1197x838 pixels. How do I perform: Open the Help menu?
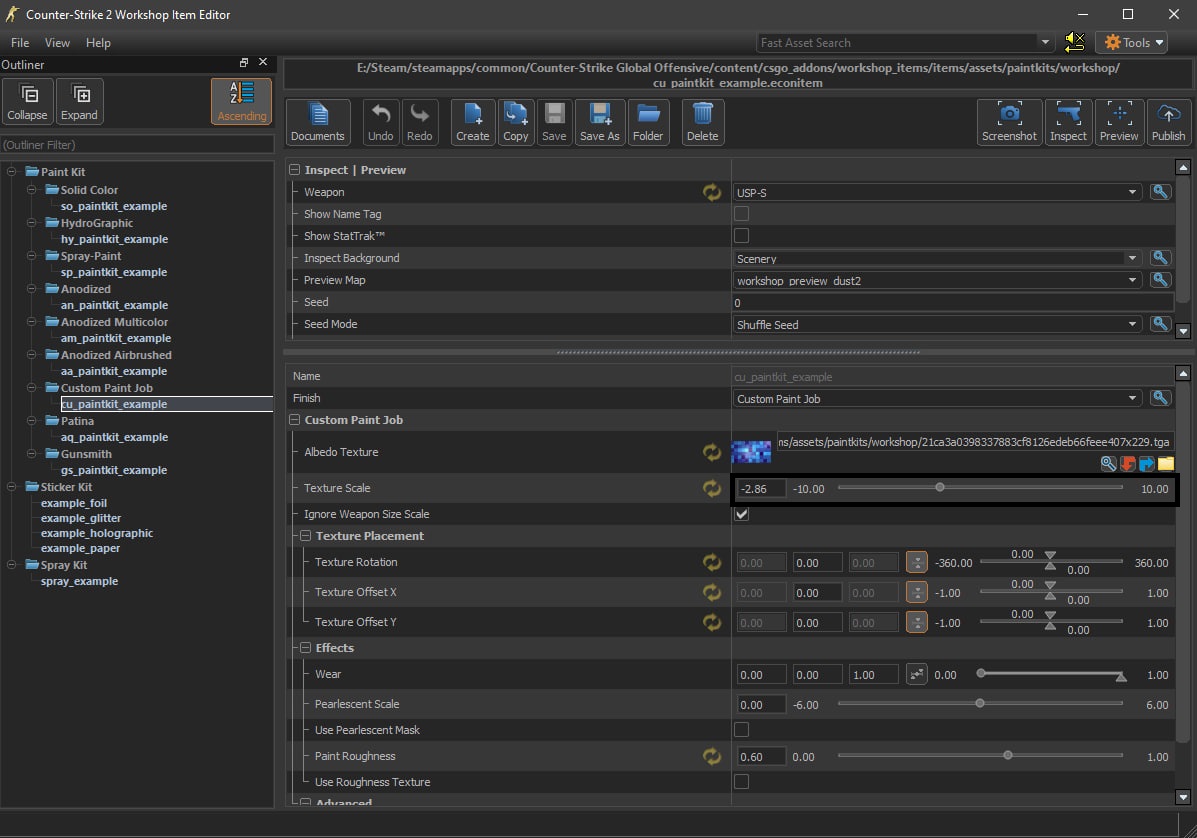click(x=98, y=43)
